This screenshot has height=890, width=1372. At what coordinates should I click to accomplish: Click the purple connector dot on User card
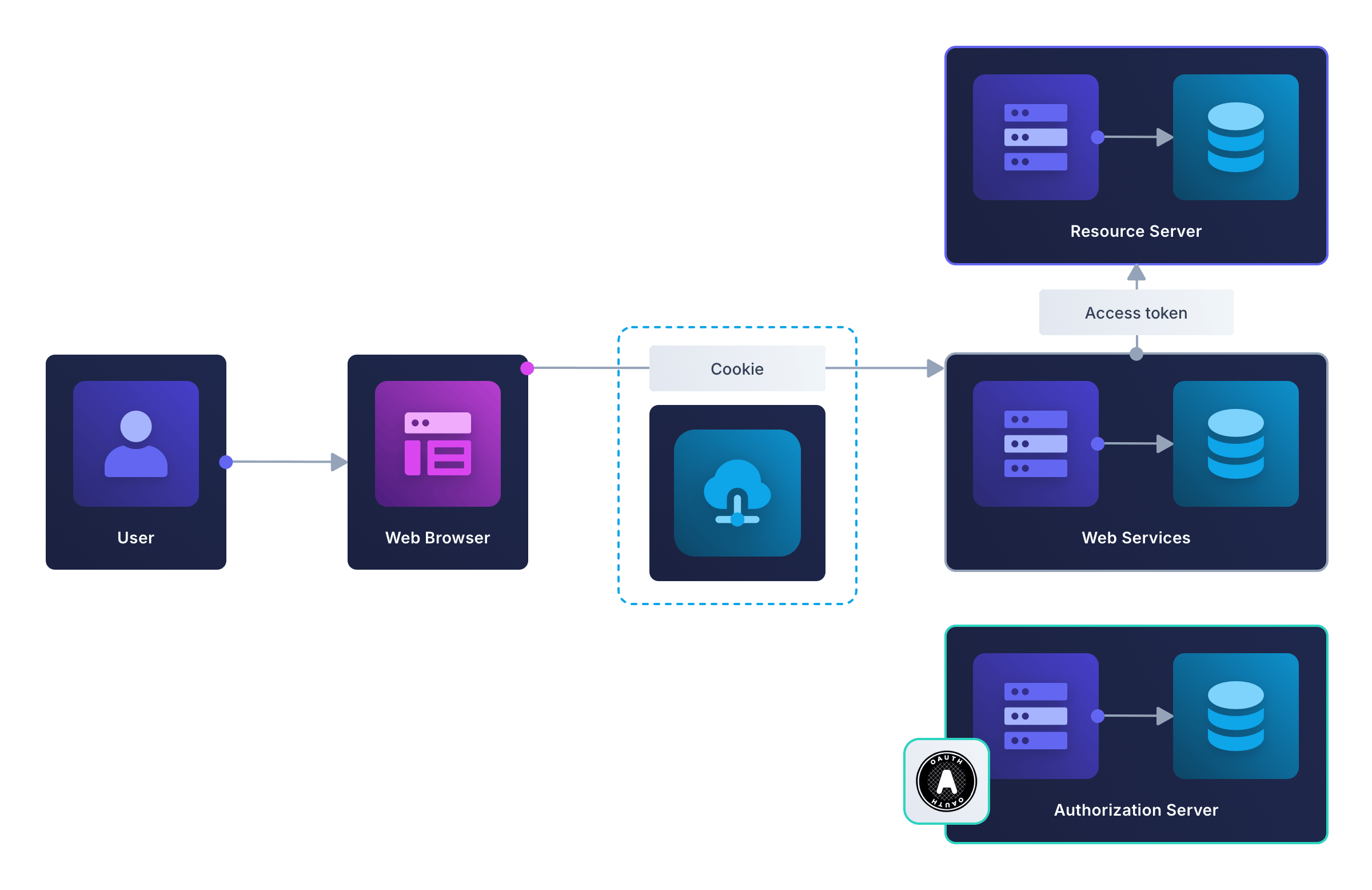pyautogui.click(x=226, y=462)
